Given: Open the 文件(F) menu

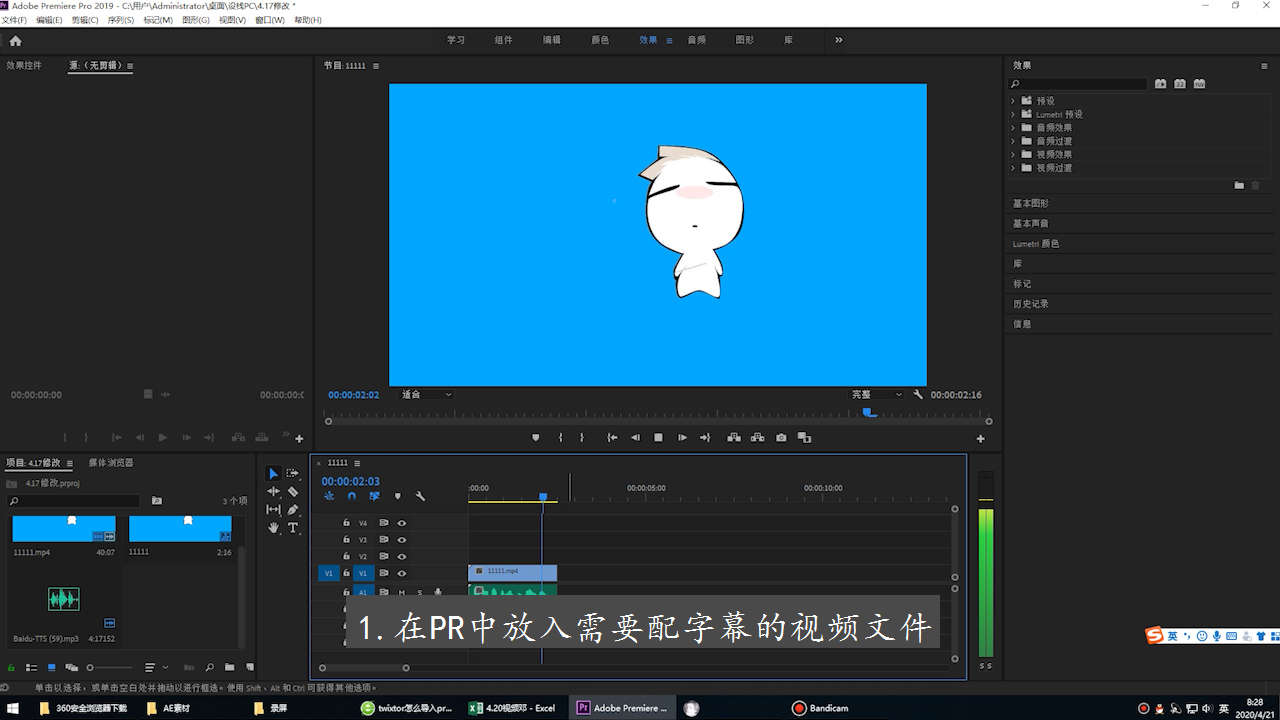Looking at the screenshot, I should (14, 20).
